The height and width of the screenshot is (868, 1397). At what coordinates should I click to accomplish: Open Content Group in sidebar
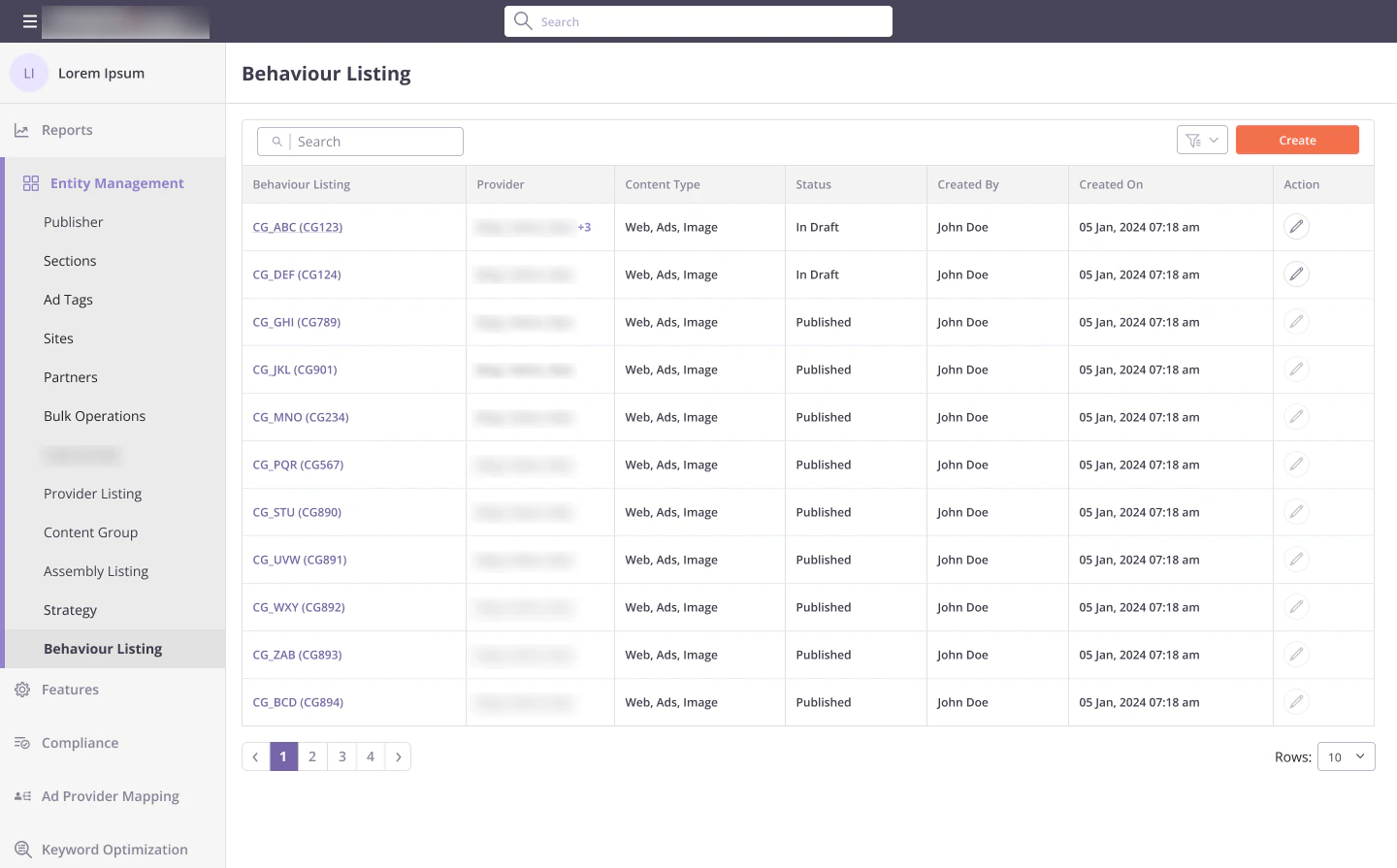[90, 532]
